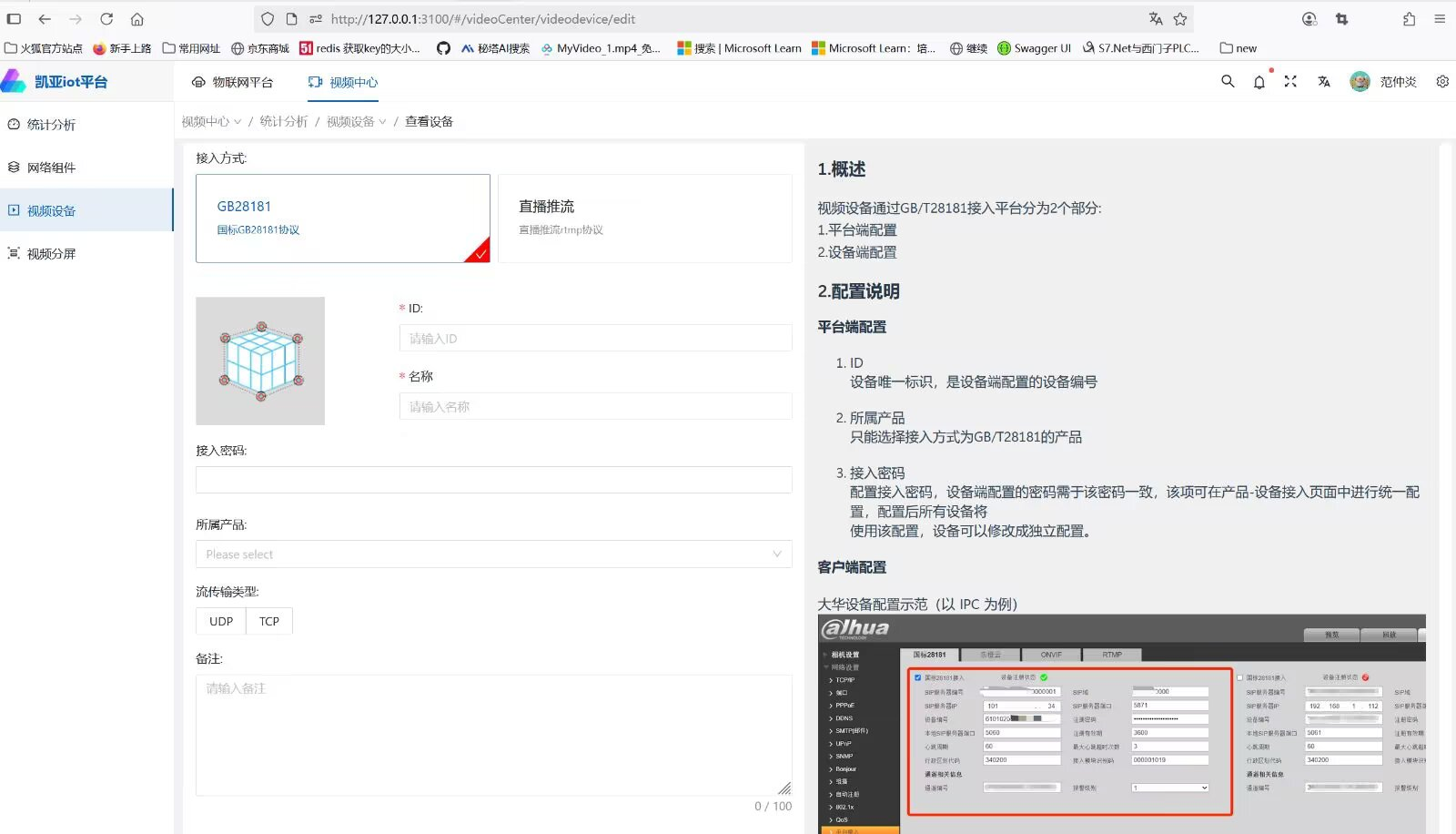The image size is (1456, 834).
Task: Choose UDP stream transport type
Action: click(x=221, y=621)
